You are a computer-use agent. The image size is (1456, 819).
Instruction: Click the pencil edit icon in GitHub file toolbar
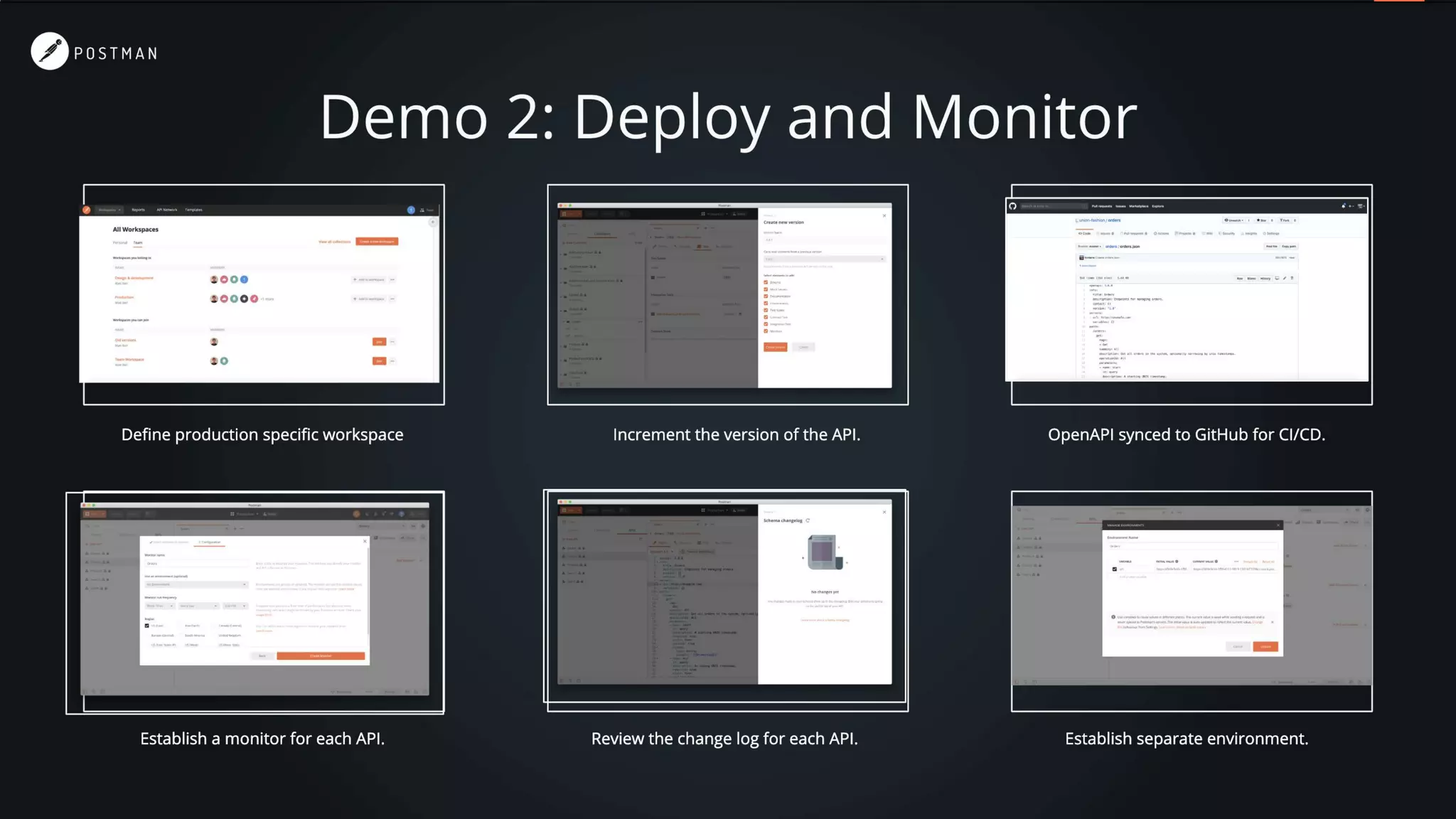click(1285, 278)
